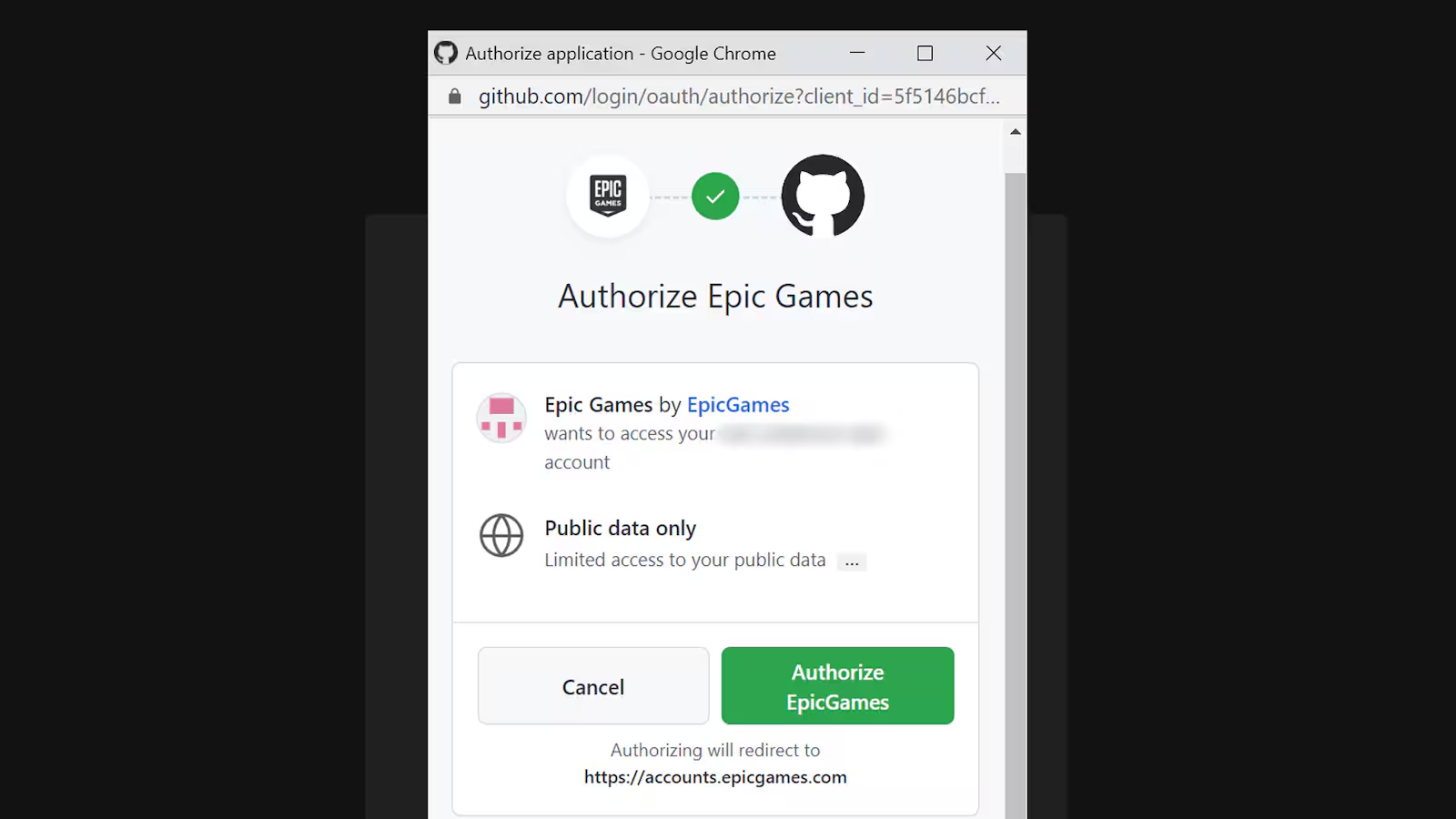The image size is (1456, 819).
Task: Open the EpicGames developer link
Action: 738,405
